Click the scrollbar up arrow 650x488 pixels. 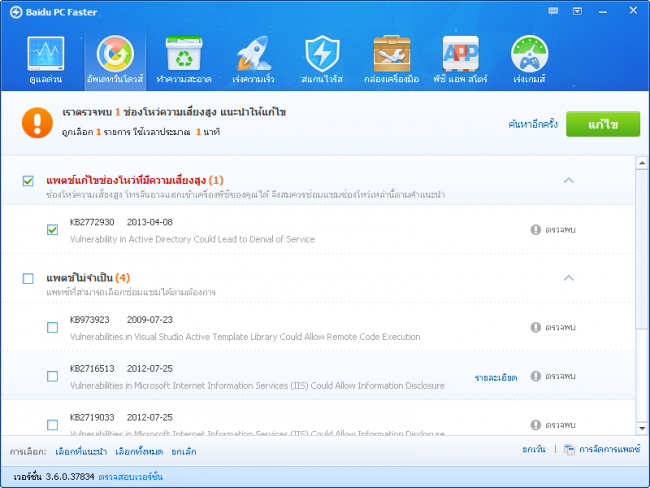(x=642, y=163)
